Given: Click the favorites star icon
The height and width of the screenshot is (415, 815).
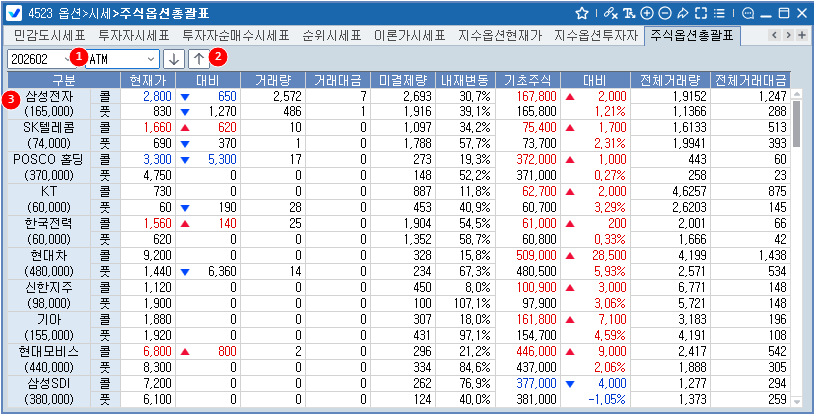Looking at the screenshot, I should click(x=583, y=13).
